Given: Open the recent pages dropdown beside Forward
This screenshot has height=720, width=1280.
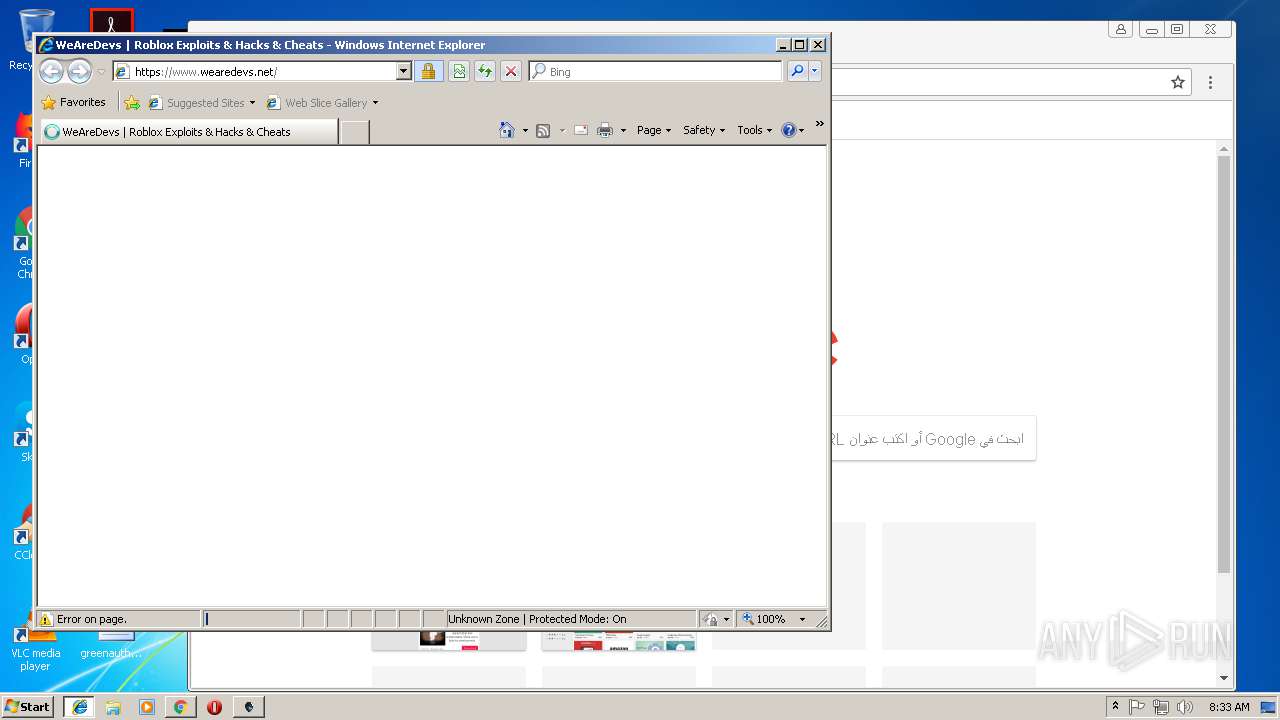Looking at the screenshot, I should (101, 72).
